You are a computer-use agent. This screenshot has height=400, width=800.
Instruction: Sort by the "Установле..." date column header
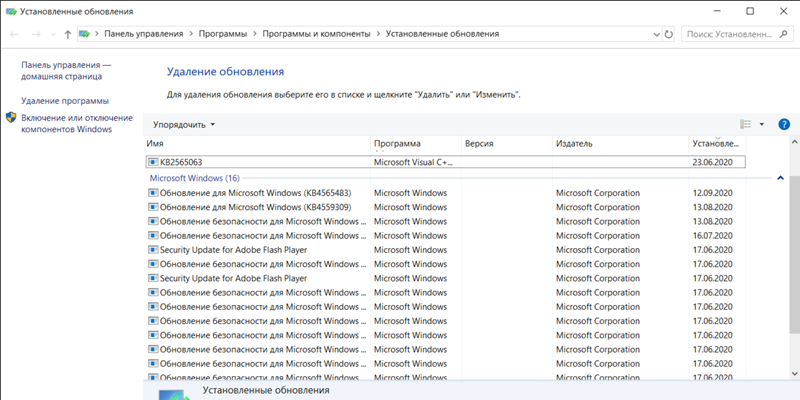click(717, 144)
